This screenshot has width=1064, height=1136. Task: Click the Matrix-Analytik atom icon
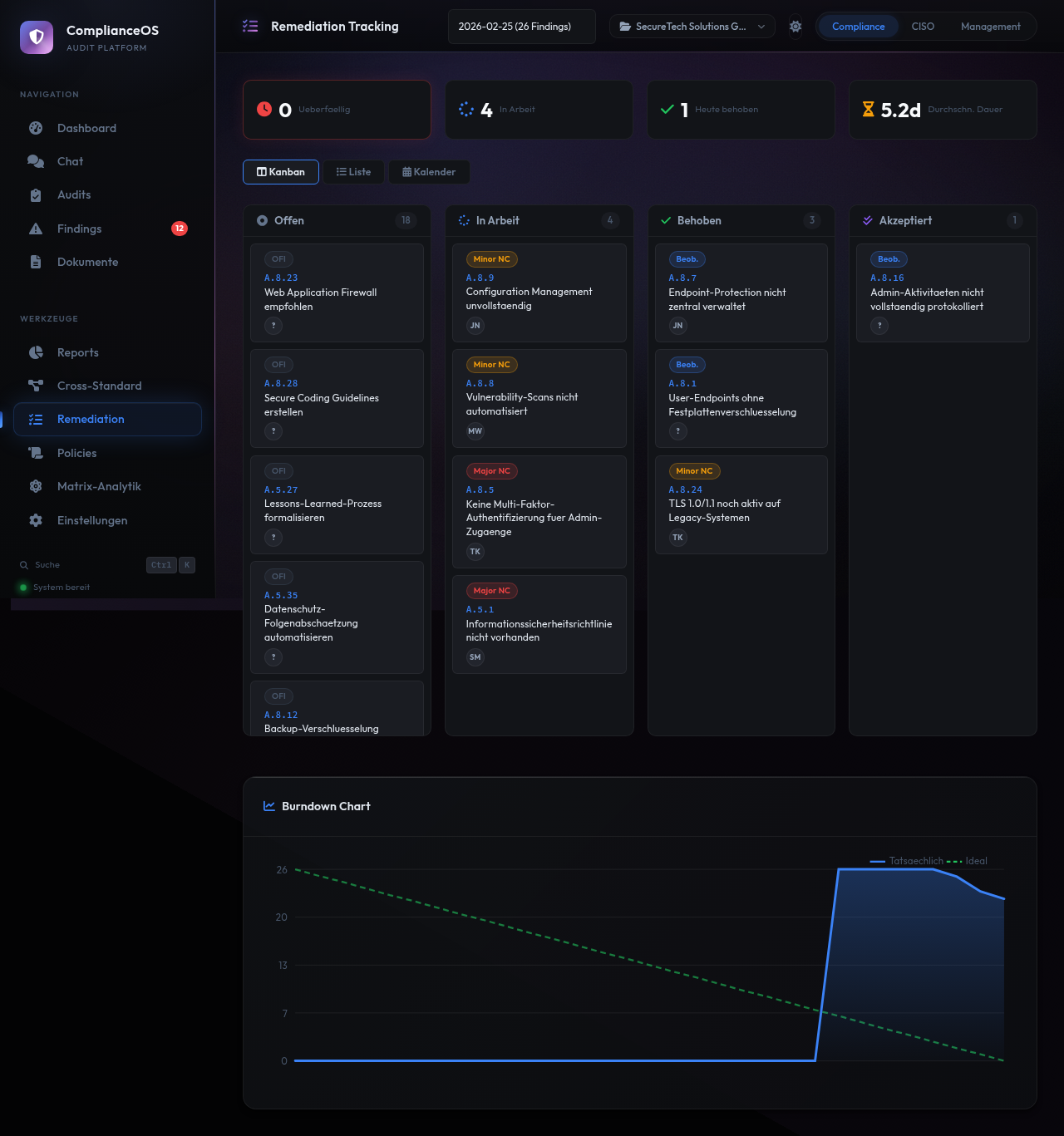[36, 486]
